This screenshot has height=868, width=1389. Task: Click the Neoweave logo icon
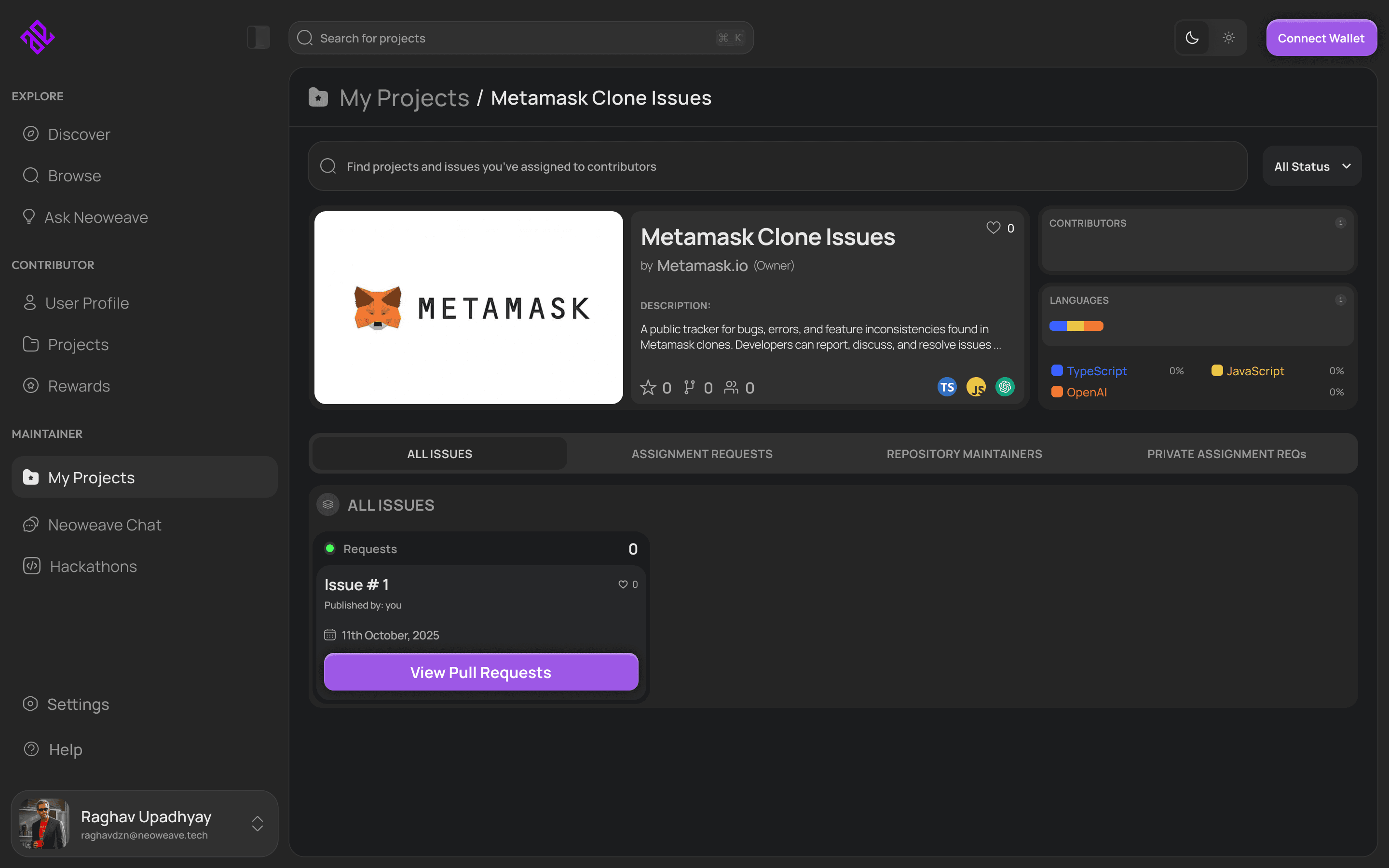point(37,37)
